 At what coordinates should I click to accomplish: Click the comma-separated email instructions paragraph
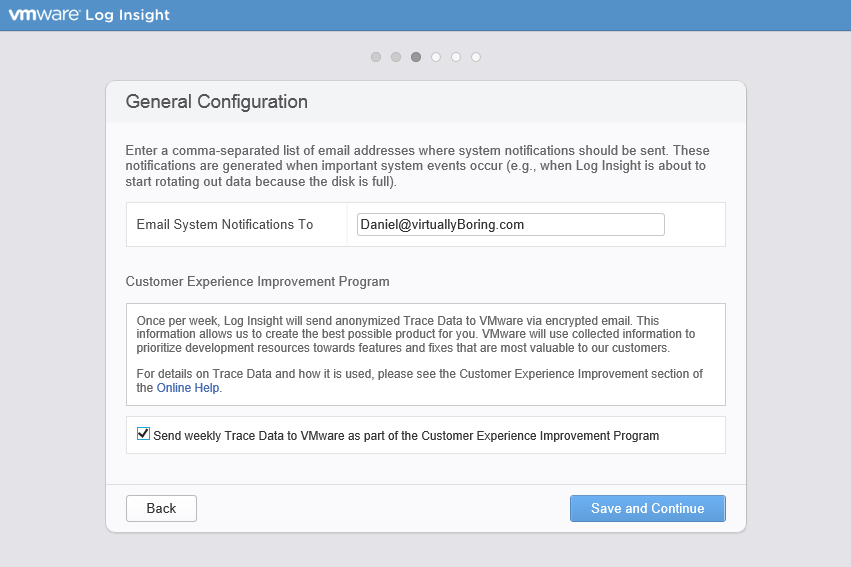click(417, 166)
